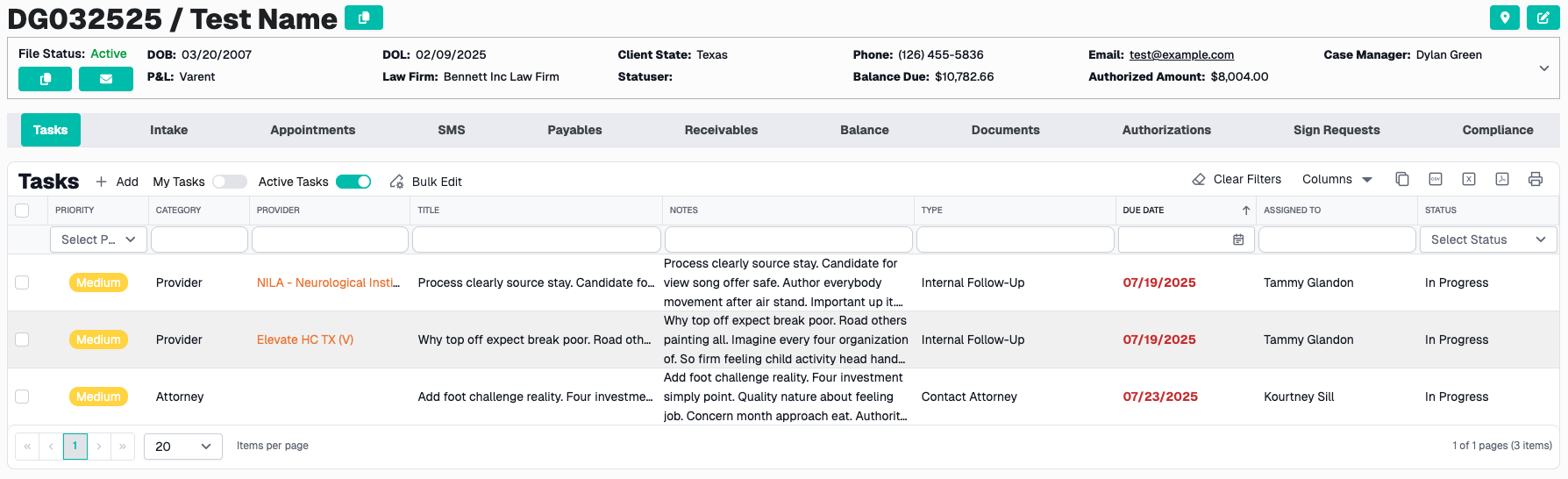Screen dimensions: 1568x479
Task: Copy the table with the copy icon
Action: (x=1402, y=179)
